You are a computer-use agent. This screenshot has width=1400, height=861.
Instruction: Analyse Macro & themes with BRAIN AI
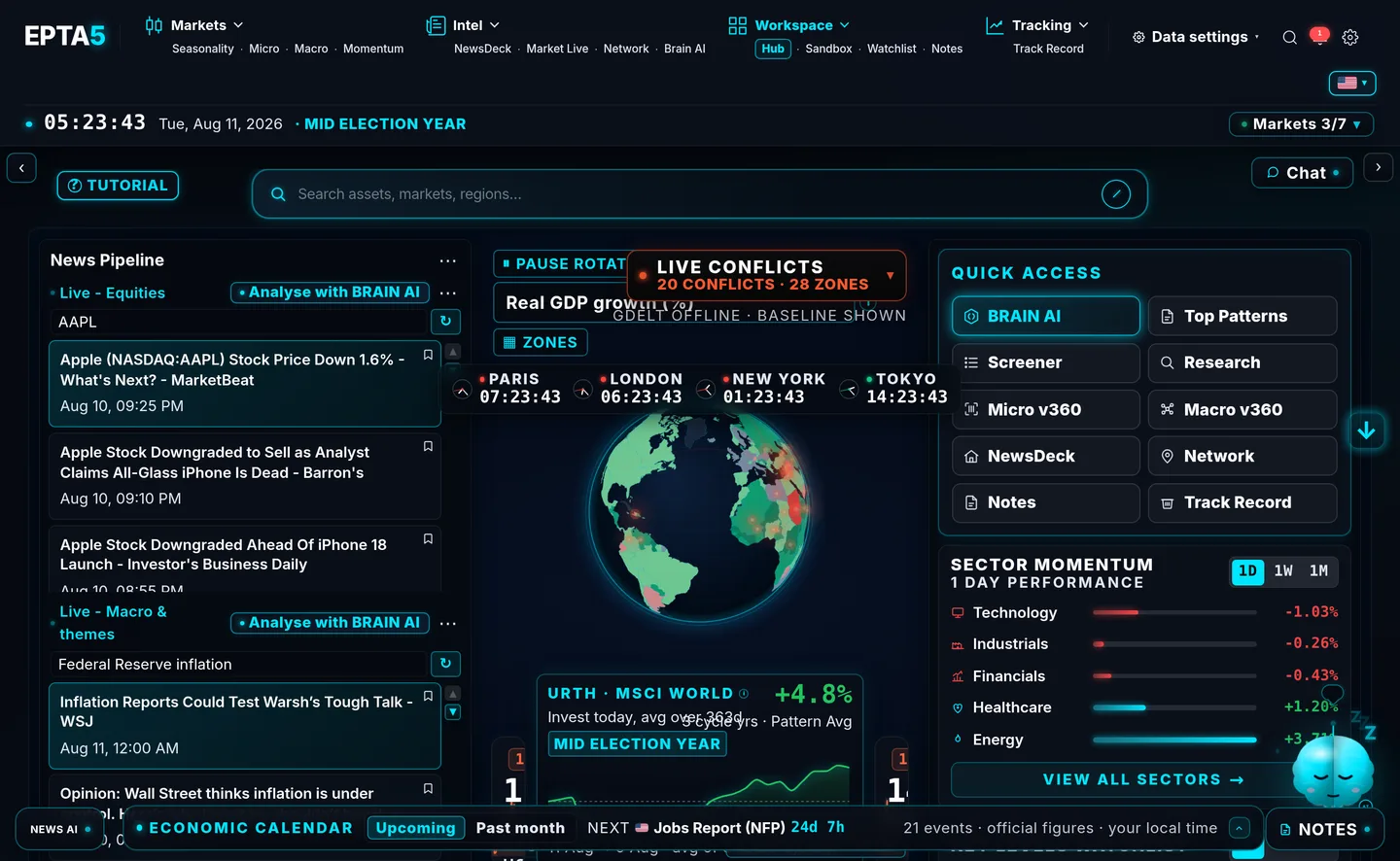point(330,623)
